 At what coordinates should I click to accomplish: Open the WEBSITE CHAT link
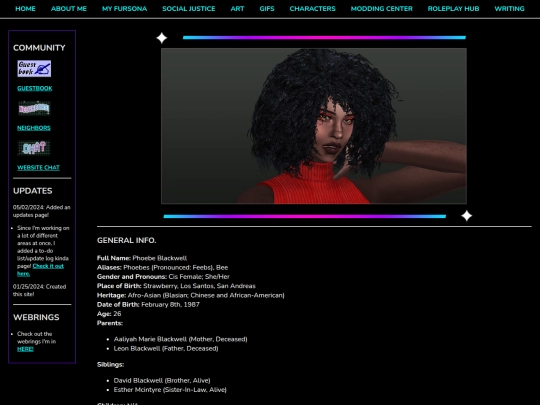tap(38, 168)
